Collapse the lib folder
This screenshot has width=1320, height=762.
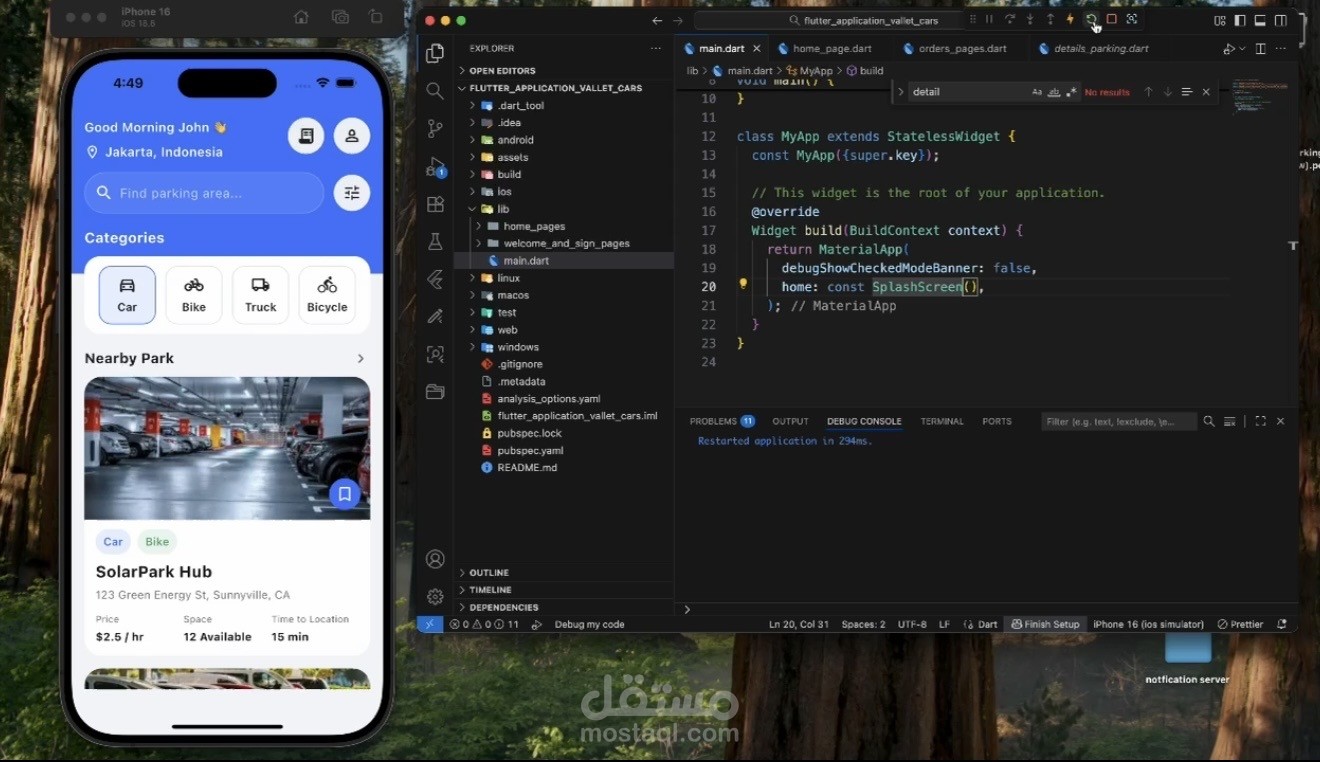(x=564, y=209)
